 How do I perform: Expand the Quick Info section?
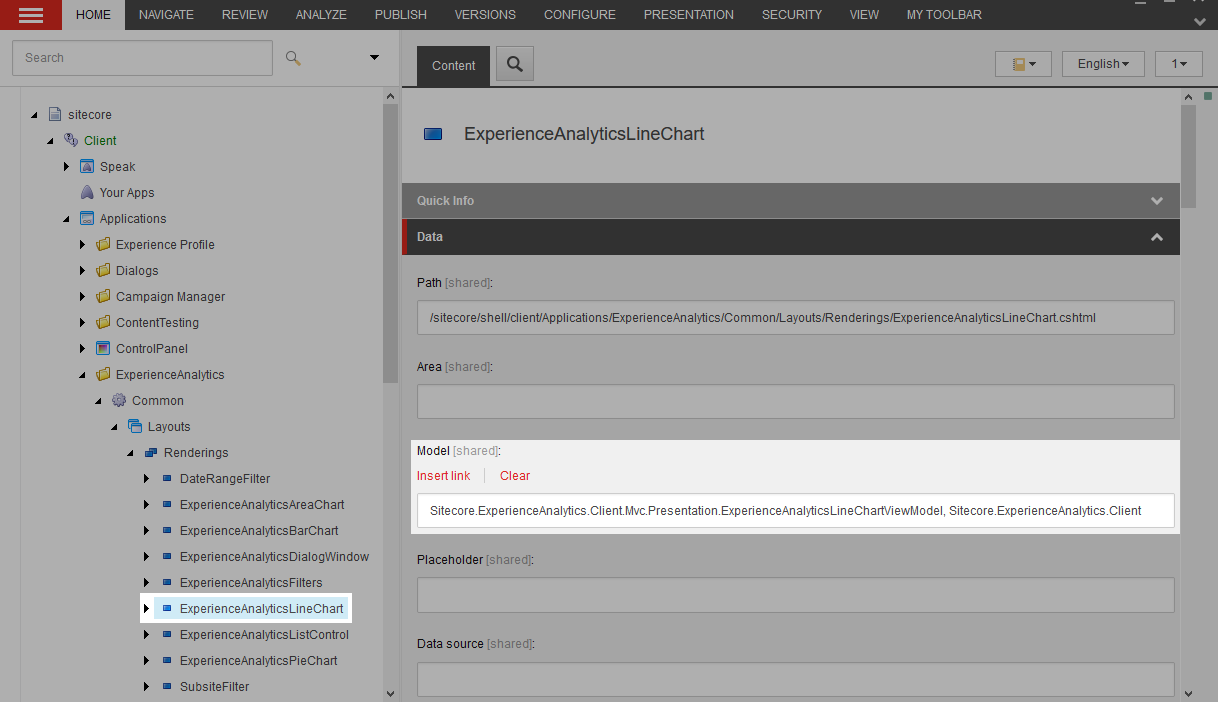point(791,200)
